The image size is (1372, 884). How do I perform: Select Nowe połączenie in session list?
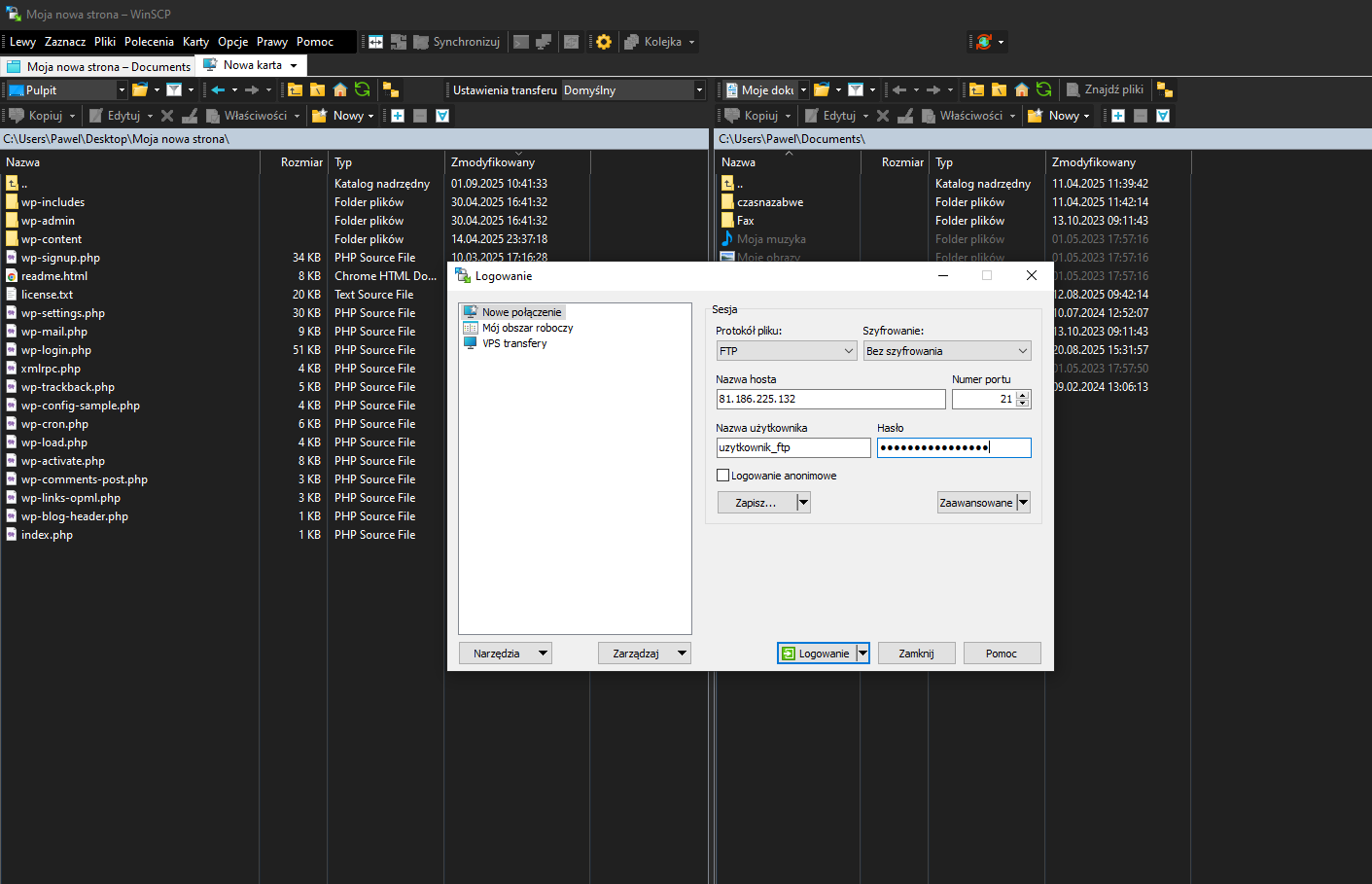513,312
